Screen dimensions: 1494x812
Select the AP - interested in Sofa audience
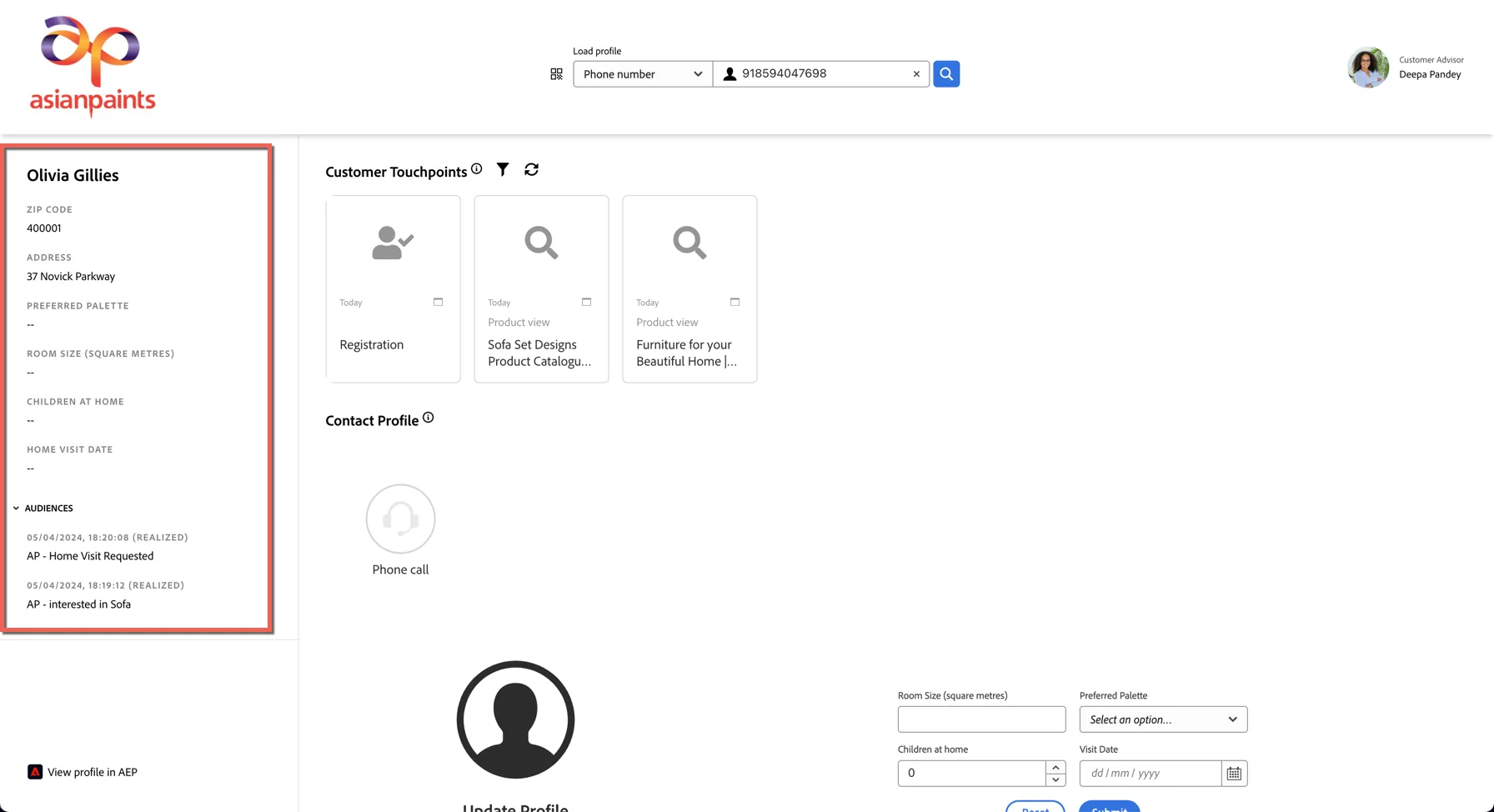[78, 604]
